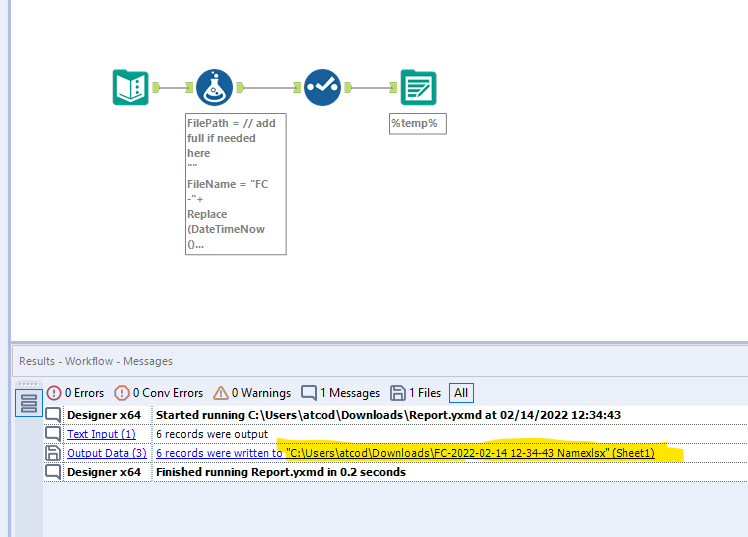Click the Select tool output anchor
This screenshot has height=537, width=748.
click(348, 87)
